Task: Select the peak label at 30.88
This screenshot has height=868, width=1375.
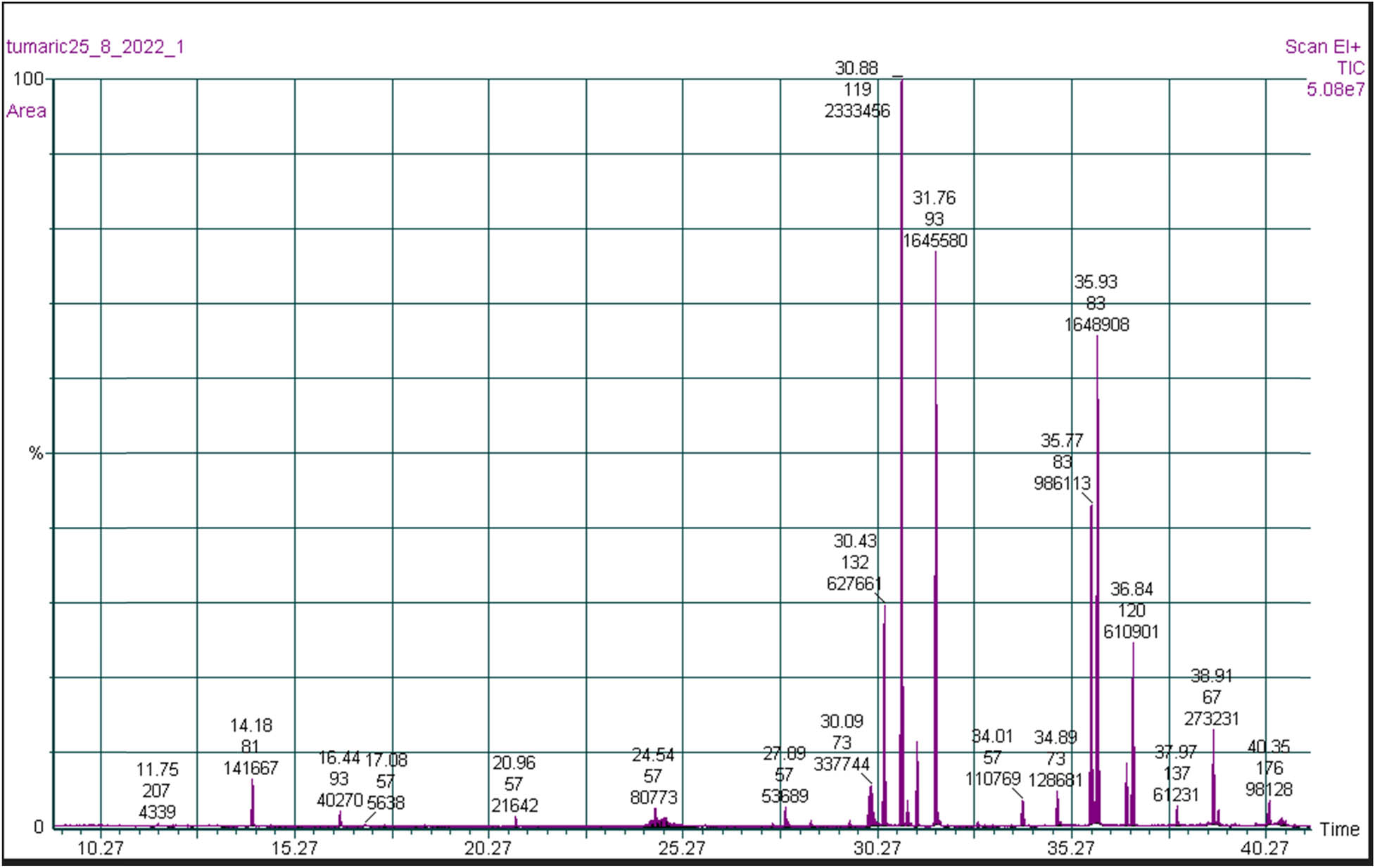Action: coord(856,68)
